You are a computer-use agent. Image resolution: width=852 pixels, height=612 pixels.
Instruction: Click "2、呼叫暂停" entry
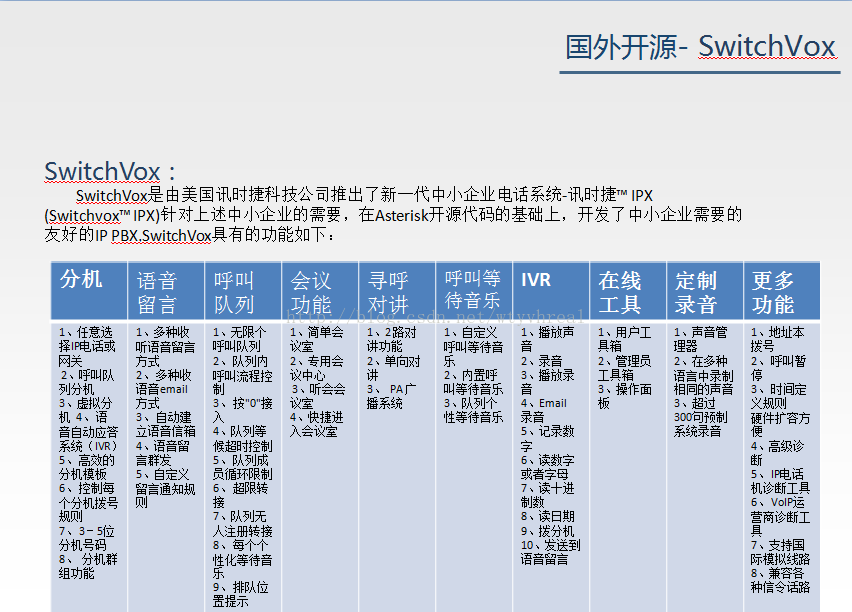click(778, 368)
